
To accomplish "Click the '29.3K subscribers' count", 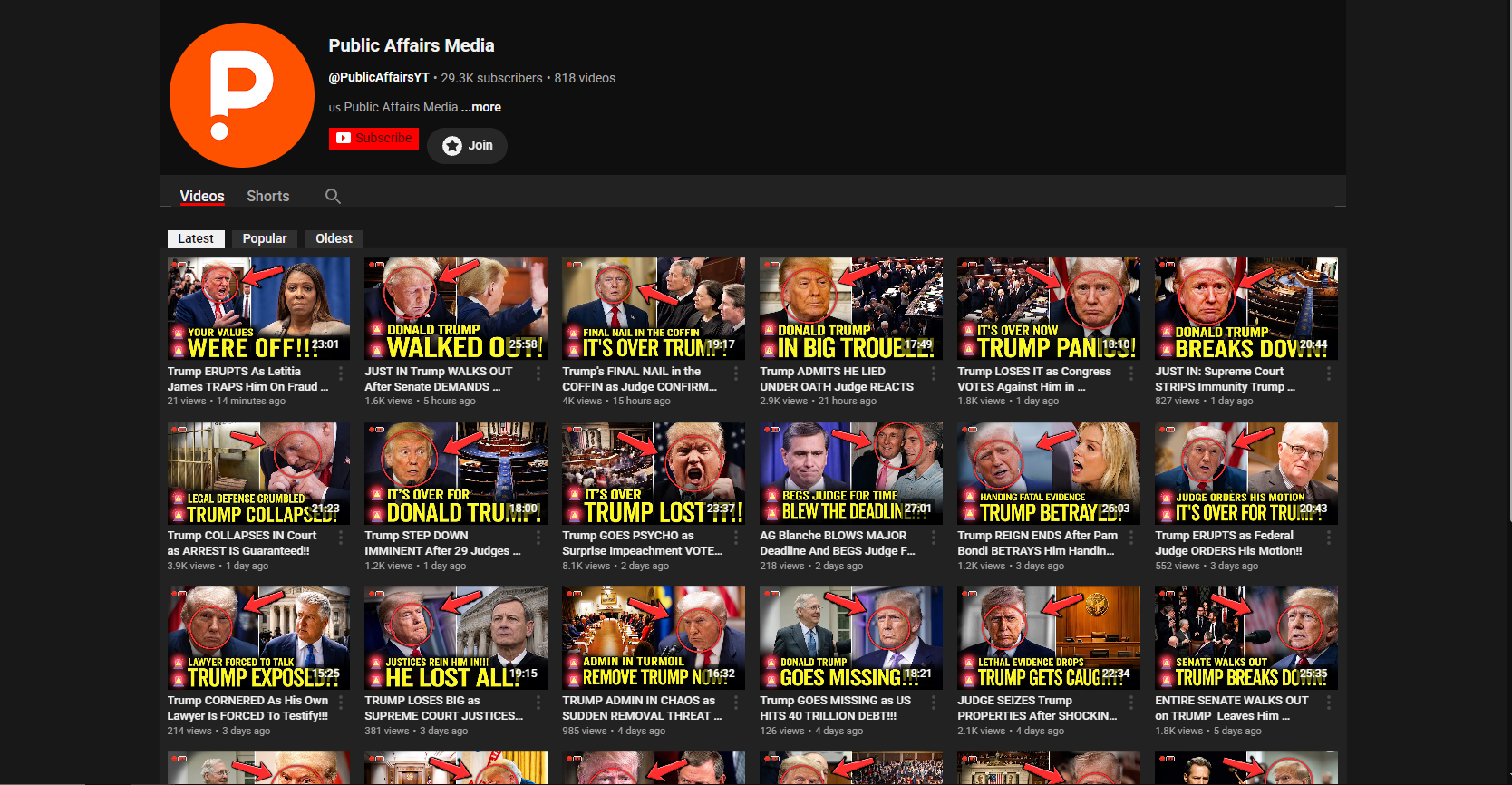I will 491,78.
